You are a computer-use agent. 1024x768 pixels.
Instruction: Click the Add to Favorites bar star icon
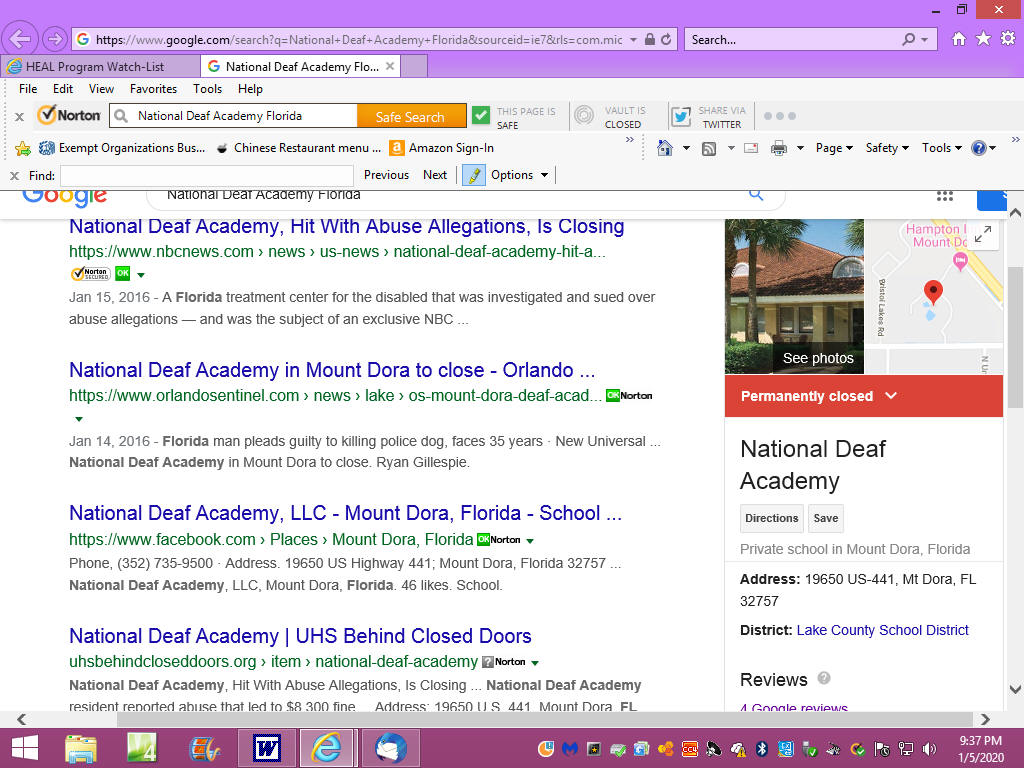point(23,148)
